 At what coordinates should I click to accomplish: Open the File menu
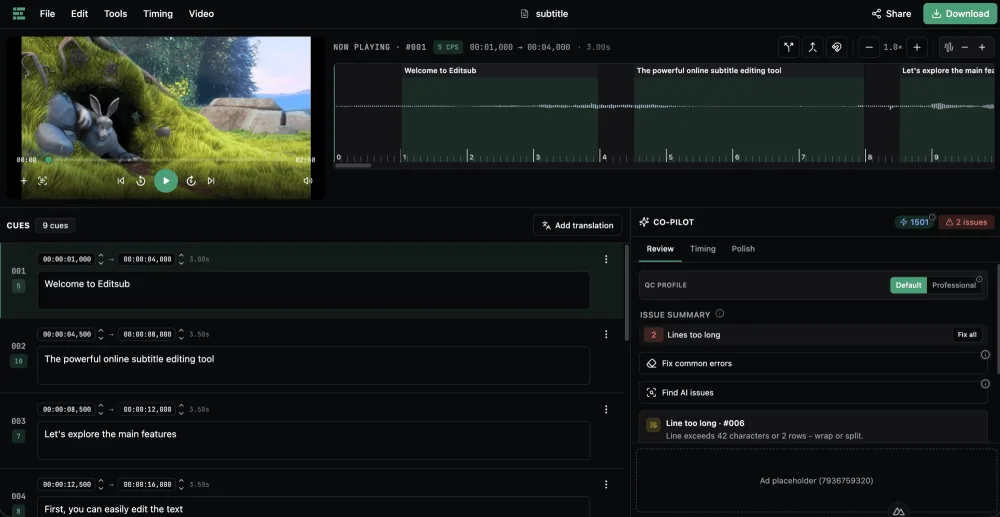[x=47, y=13]
